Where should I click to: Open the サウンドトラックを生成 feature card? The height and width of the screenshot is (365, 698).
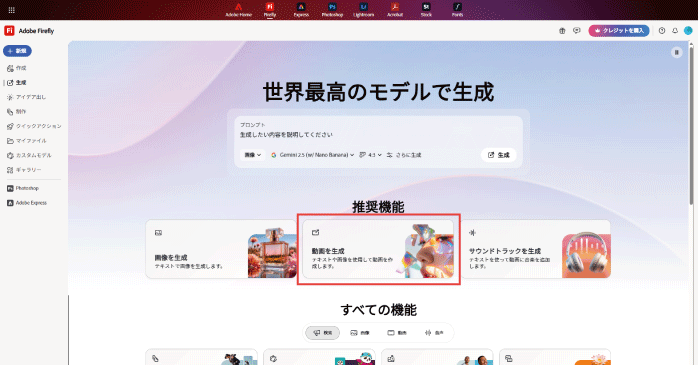point(536,249)
